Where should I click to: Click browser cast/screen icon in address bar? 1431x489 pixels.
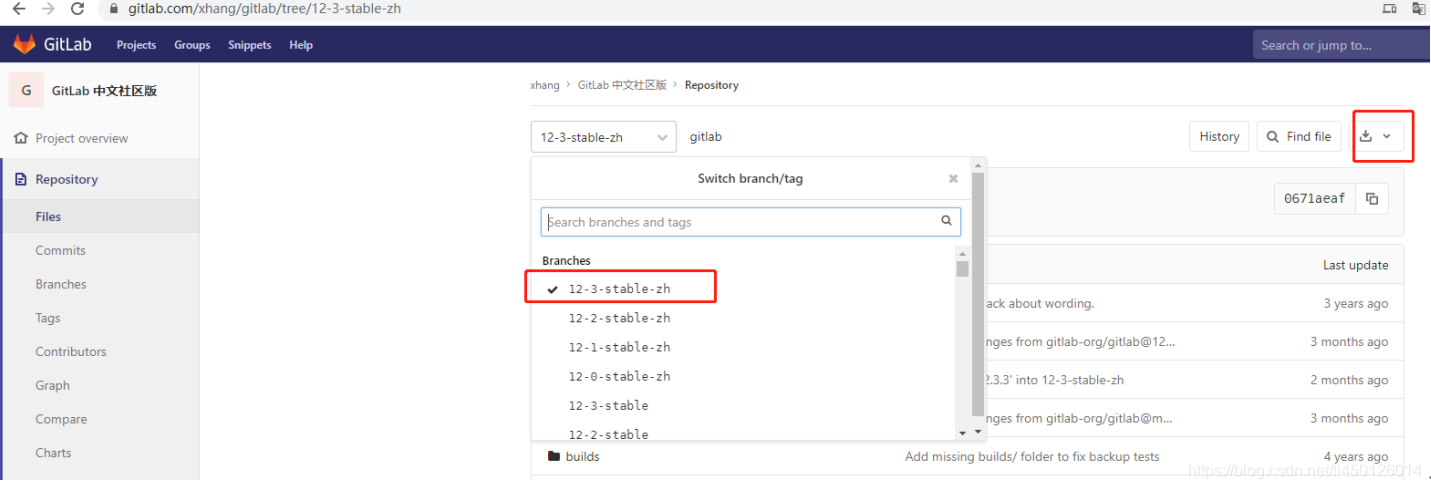pyautogui.click(x=1390, y=9)
